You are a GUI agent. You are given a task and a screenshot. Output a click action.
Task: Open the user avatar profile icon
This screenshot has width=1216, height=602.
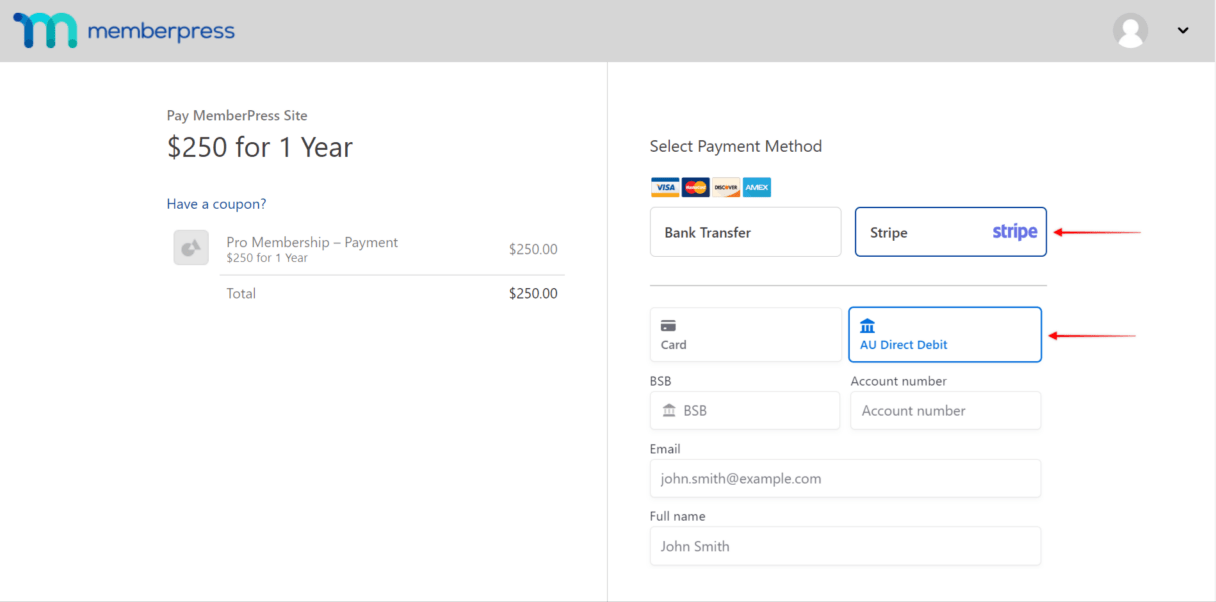tap(1130, 31)
